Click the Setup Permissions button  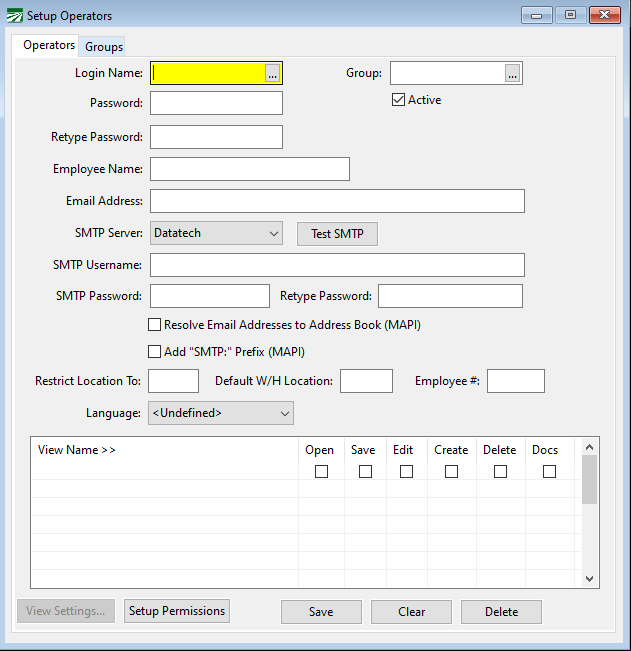coord(177,611)
